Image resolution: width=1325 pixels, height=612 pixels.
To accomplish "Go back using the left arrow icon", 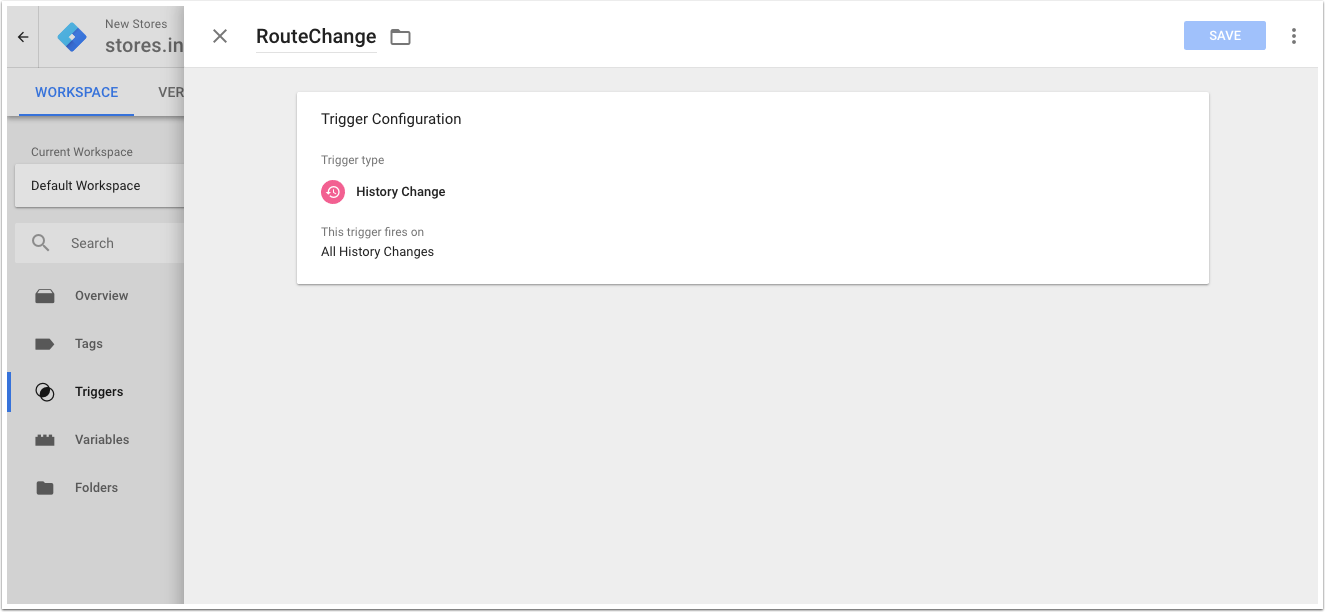I will coord(23,37).
